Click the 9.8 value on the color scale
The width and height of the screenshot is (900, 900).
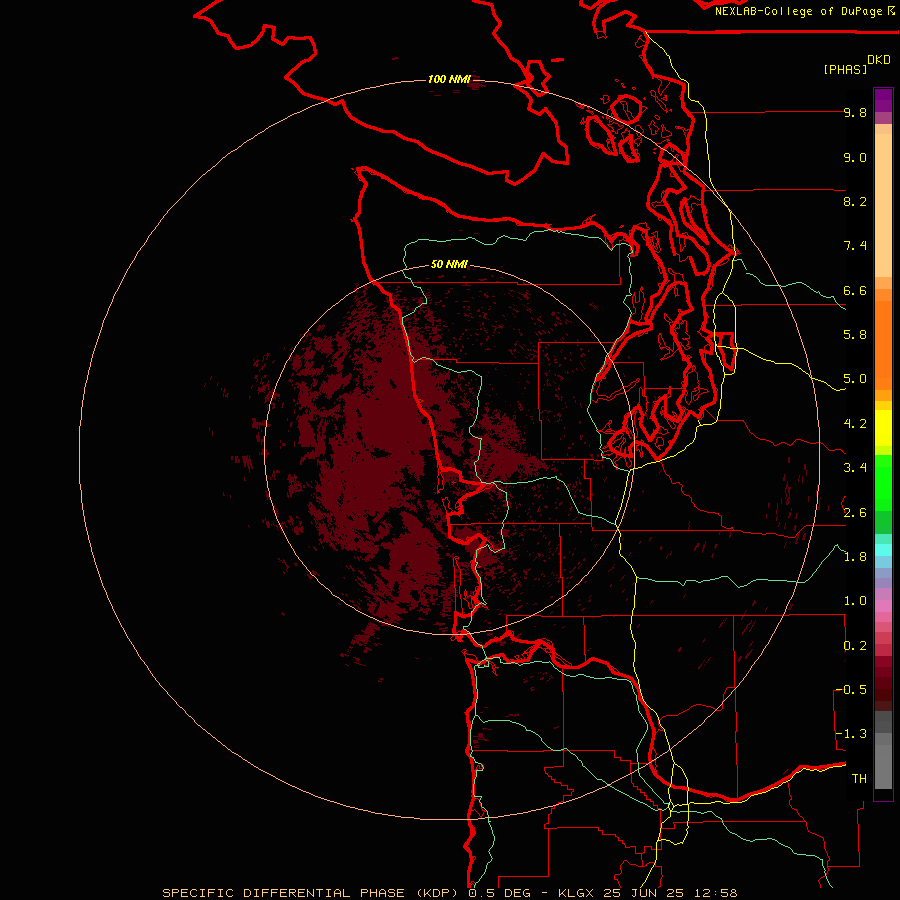[x=855, y=112]
